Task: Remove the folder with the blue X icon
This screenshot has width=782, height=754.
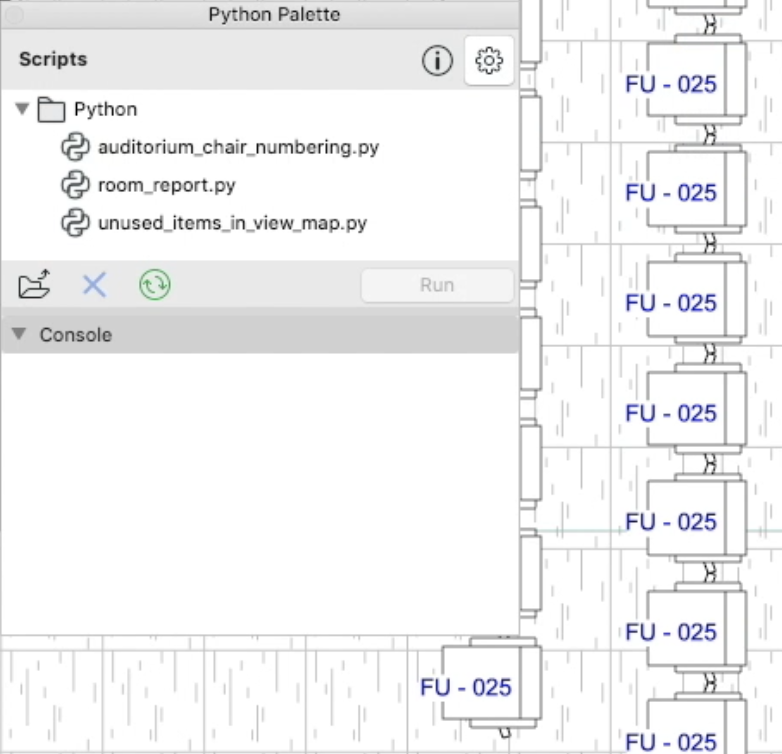Action: coord(94,286)
